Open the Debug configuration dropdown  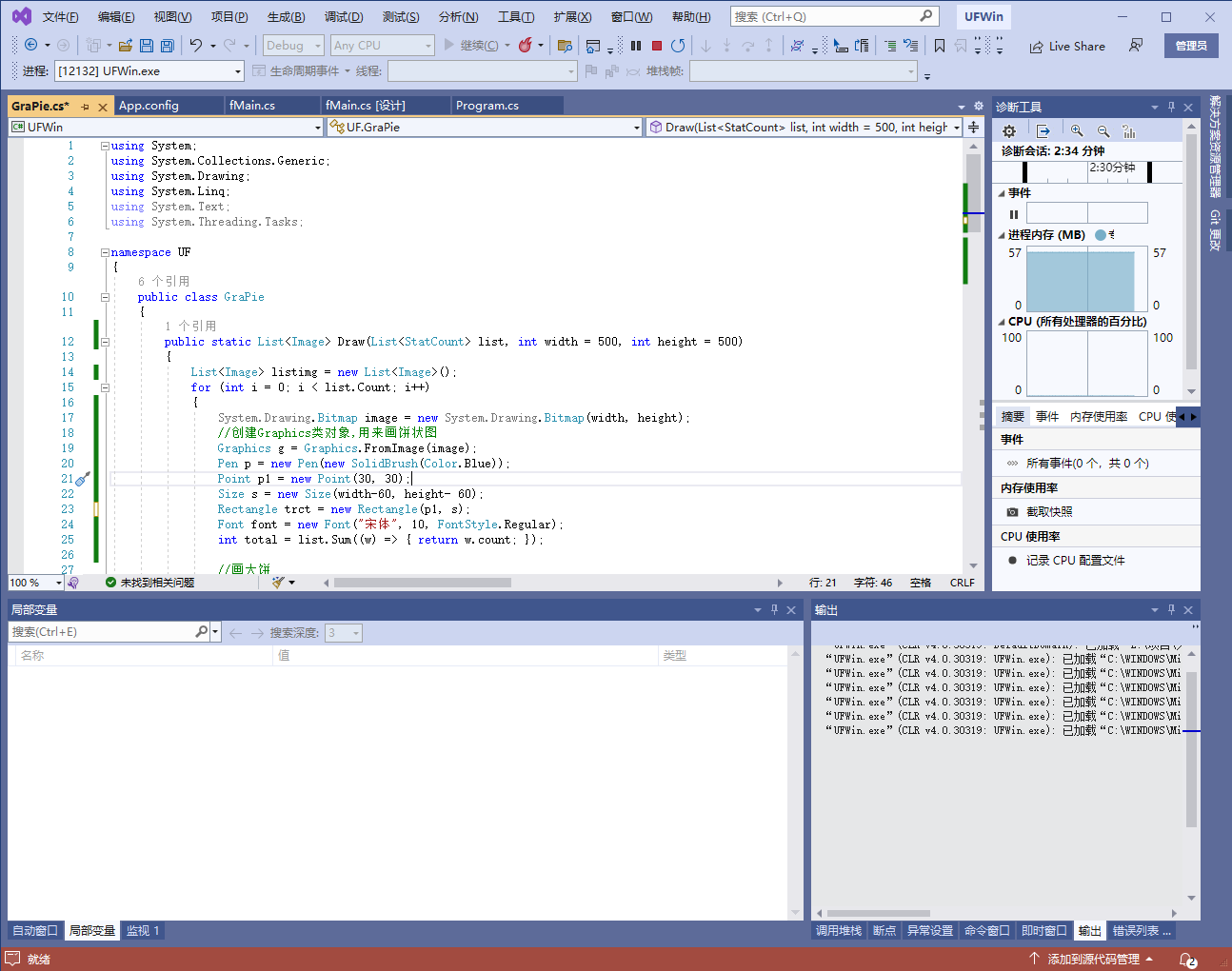293,45
